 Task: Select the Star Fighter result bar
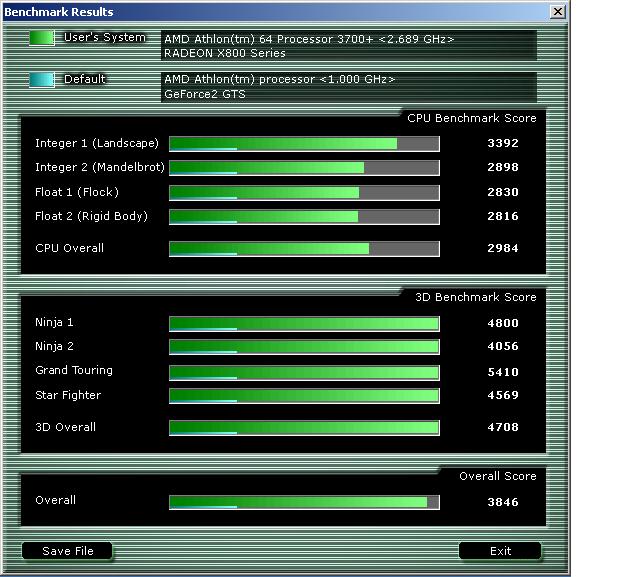click(304, 396)
